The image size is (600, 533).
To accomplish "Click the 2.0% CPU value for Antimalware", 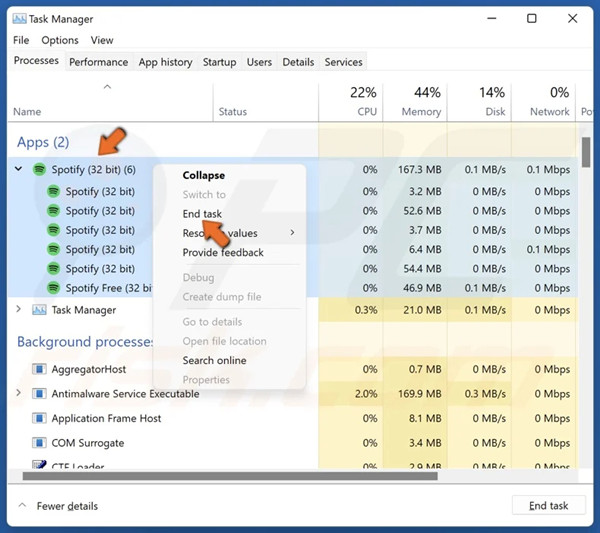I will (x=366, y=393).
